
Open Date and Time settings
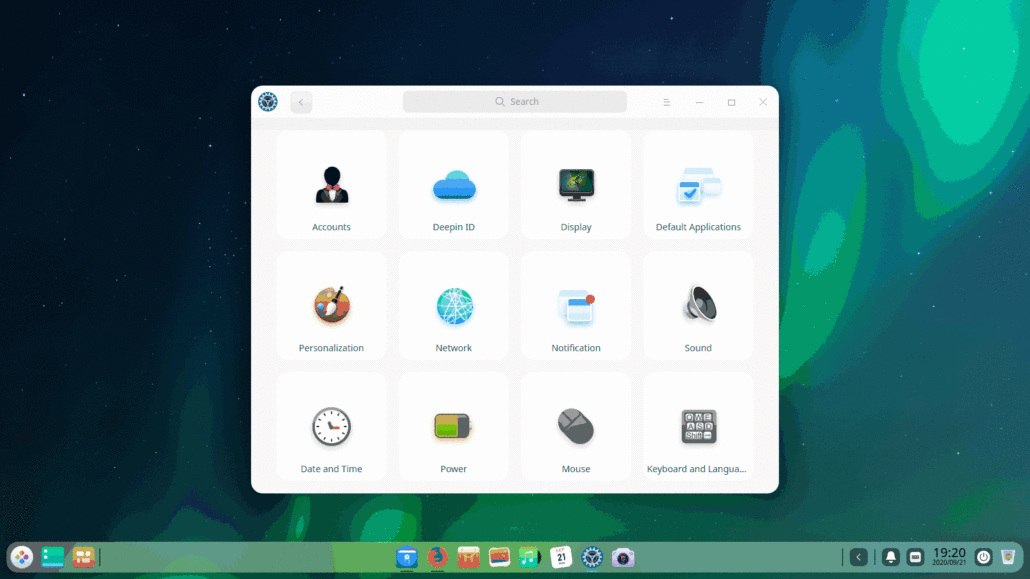pyautogui.click(x=331, y=428)
